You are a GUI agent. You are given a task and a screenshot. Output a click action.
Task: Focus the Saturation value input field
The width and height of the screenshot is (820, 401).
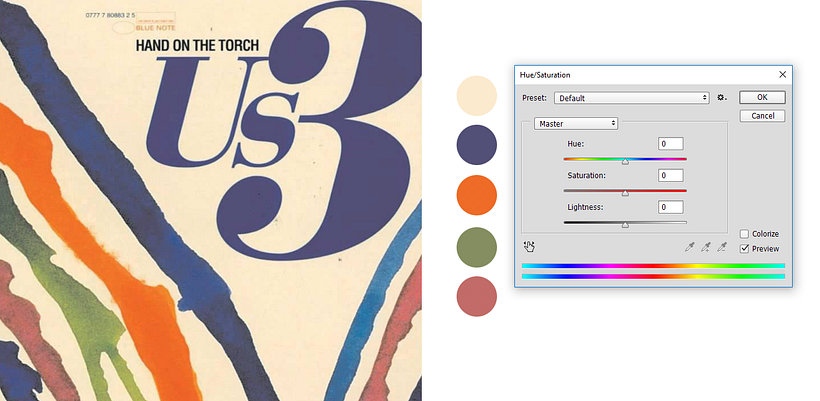coord(670,175)
